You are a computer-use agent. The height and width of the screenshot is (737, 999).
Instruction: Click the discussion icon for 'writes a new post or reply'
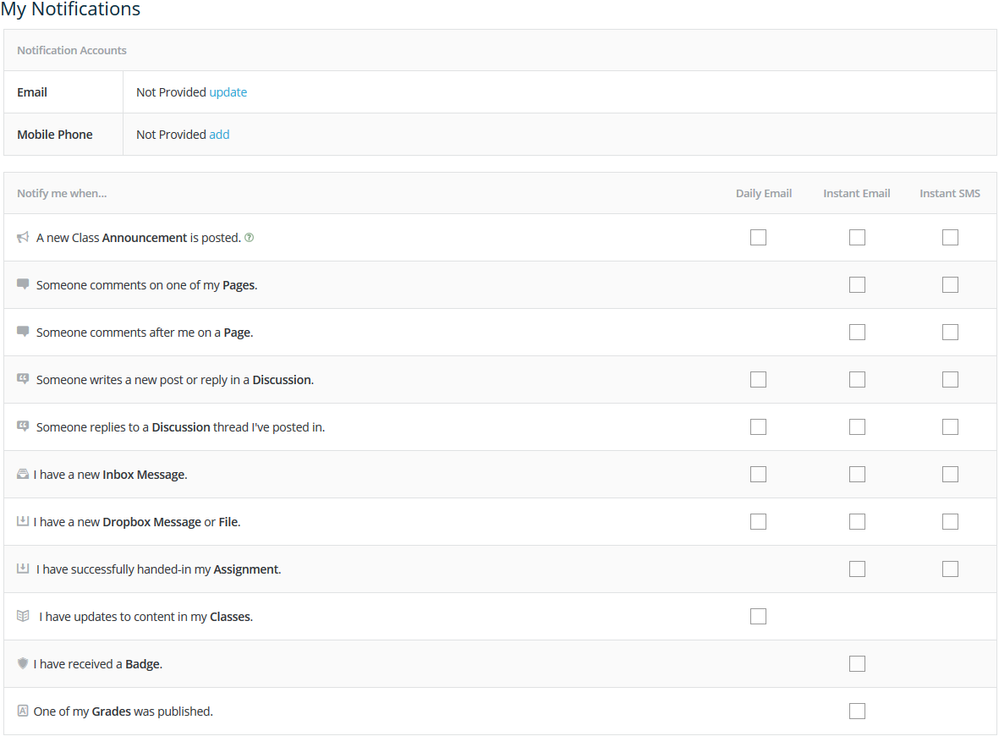tap(23, 379)
